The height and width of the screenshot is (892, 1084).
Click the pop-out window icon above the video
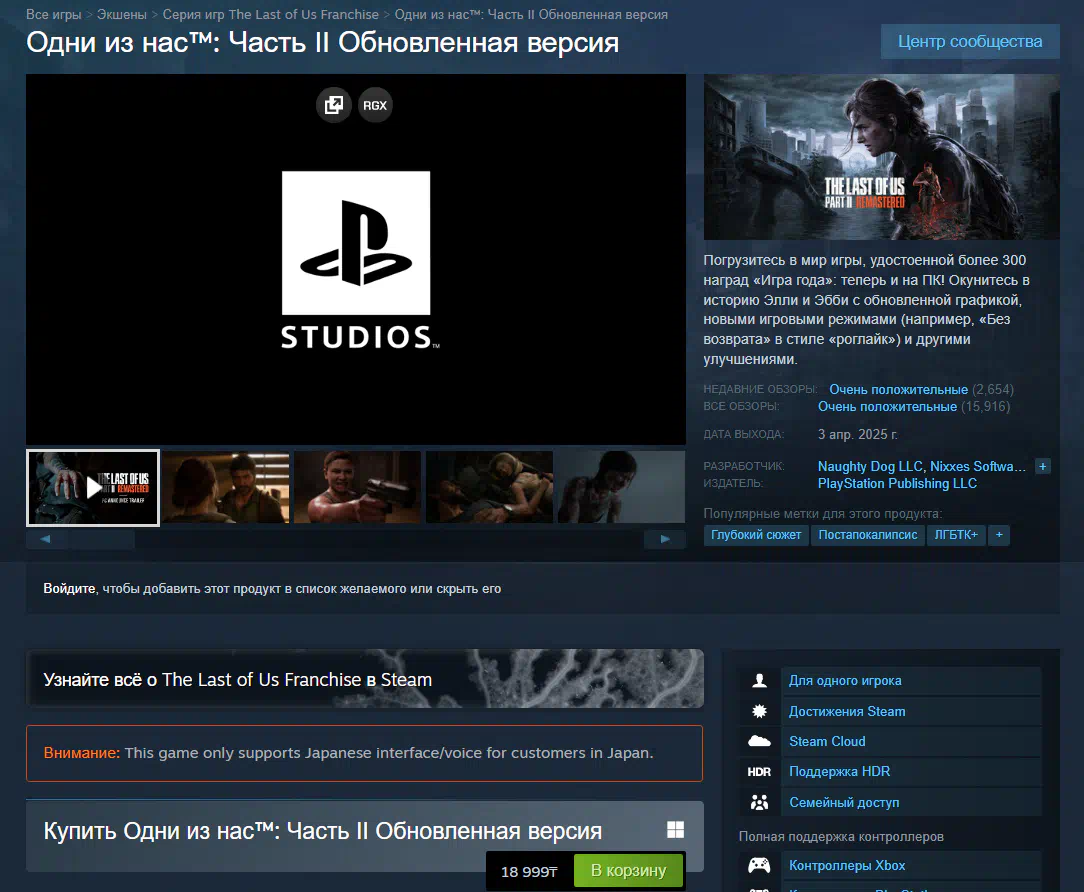tap(334, 105)
